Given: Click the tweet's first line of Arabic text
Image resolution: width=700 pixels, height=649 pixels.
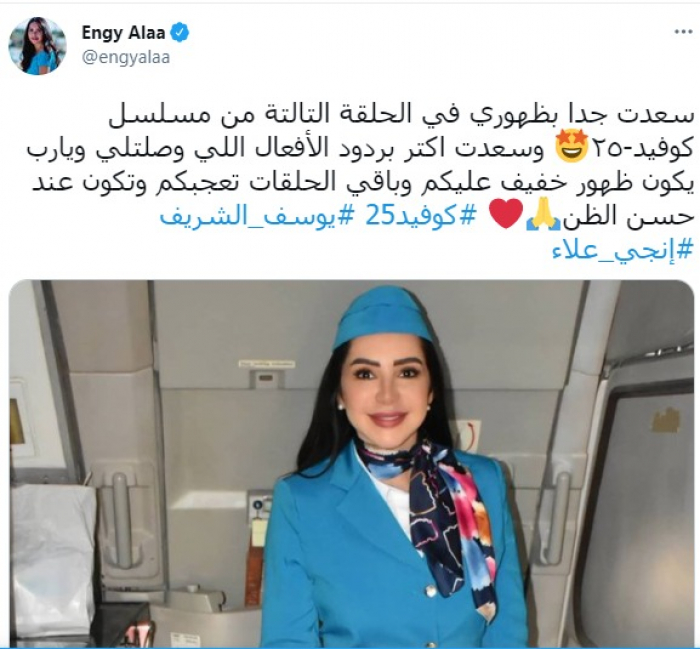Looking at the screenshot, I should coord(401,116).
